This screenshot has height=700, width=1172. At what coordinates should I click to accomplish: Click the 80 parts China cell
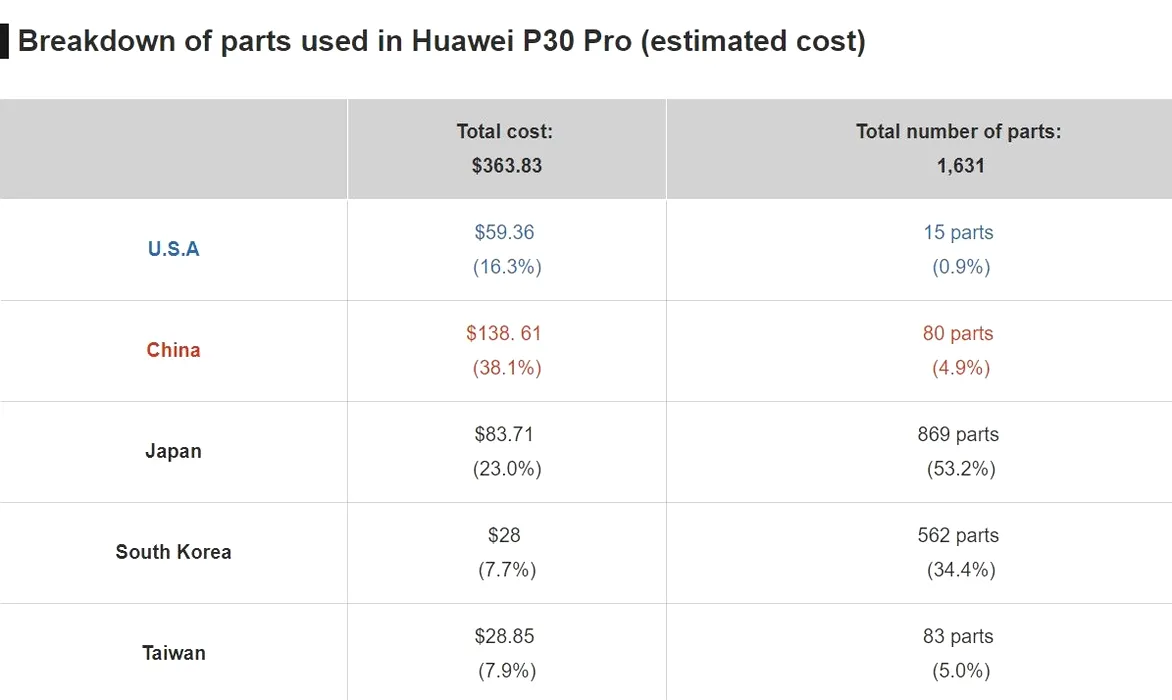(x=958, y=350)
